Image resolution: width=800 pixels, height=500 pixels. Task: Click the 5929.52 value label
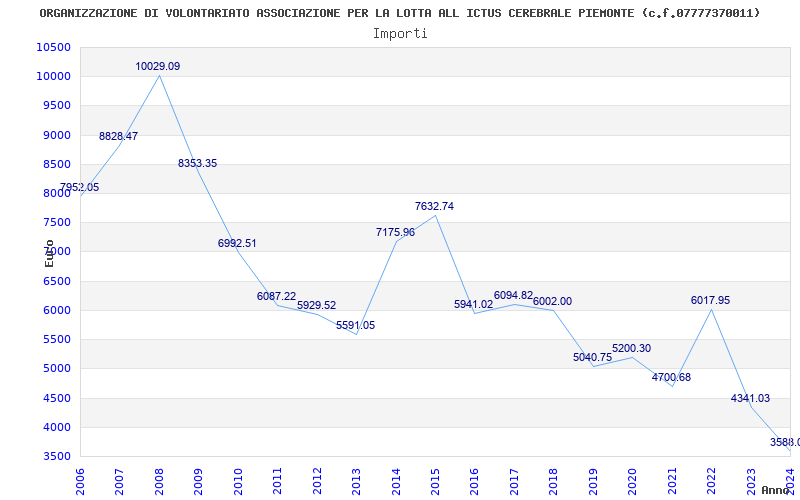(x=316, y=305)
